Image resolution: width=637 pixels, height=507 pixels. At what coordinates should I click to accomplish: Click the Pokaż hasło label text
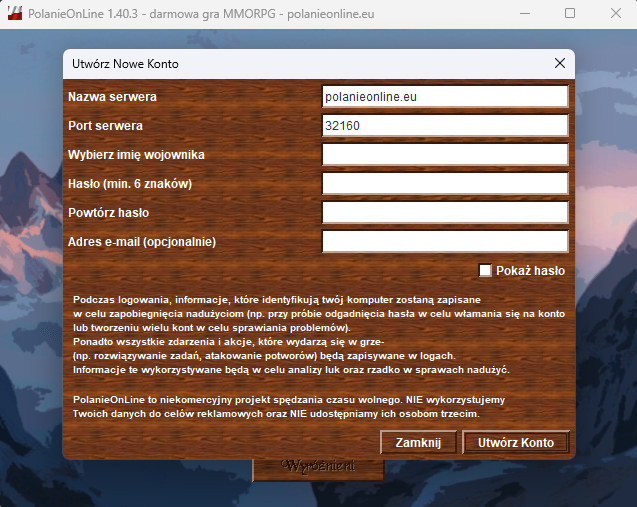pyautogui.click(x=530, y=270)
